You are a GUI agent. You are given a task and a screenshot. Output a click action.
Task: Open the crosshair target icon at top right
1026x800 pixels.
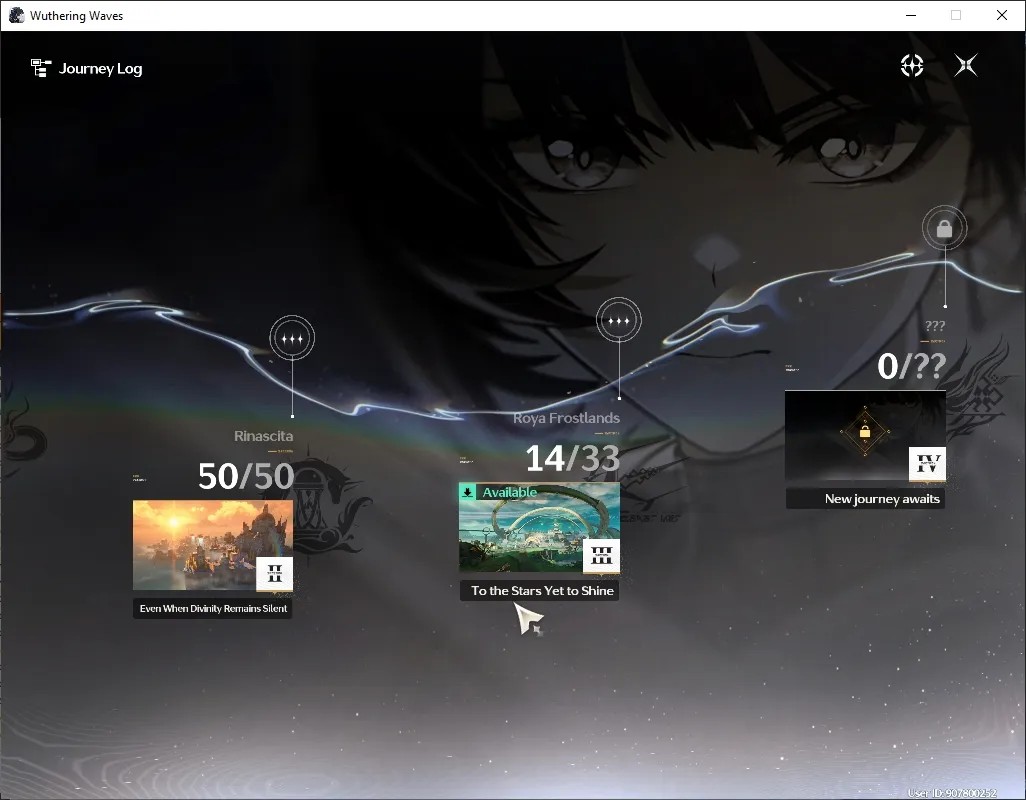pyautogui.click(x=911, y=65)
